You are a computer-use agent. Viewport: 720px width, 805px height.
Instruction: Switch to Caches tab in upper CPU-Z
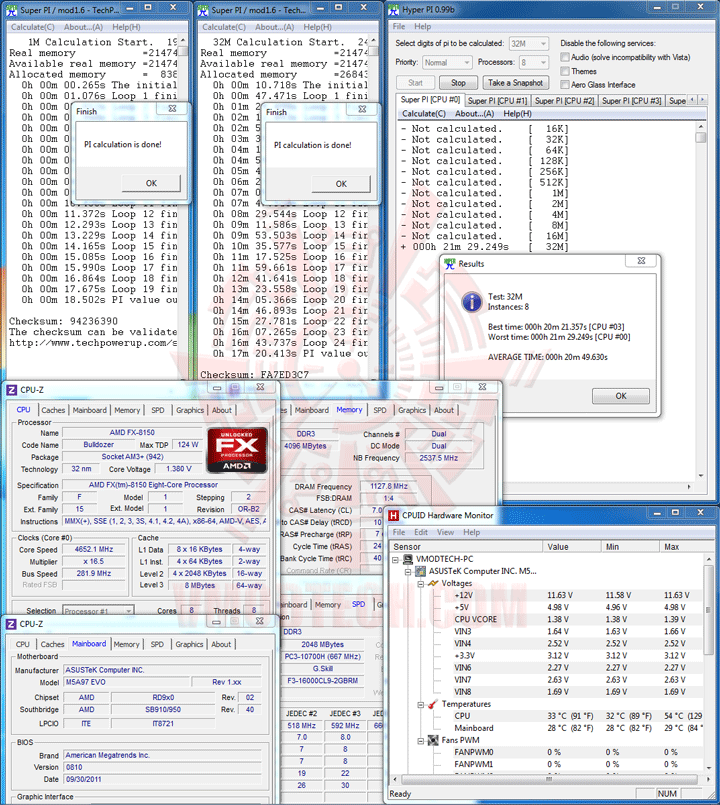pos(53,410)
